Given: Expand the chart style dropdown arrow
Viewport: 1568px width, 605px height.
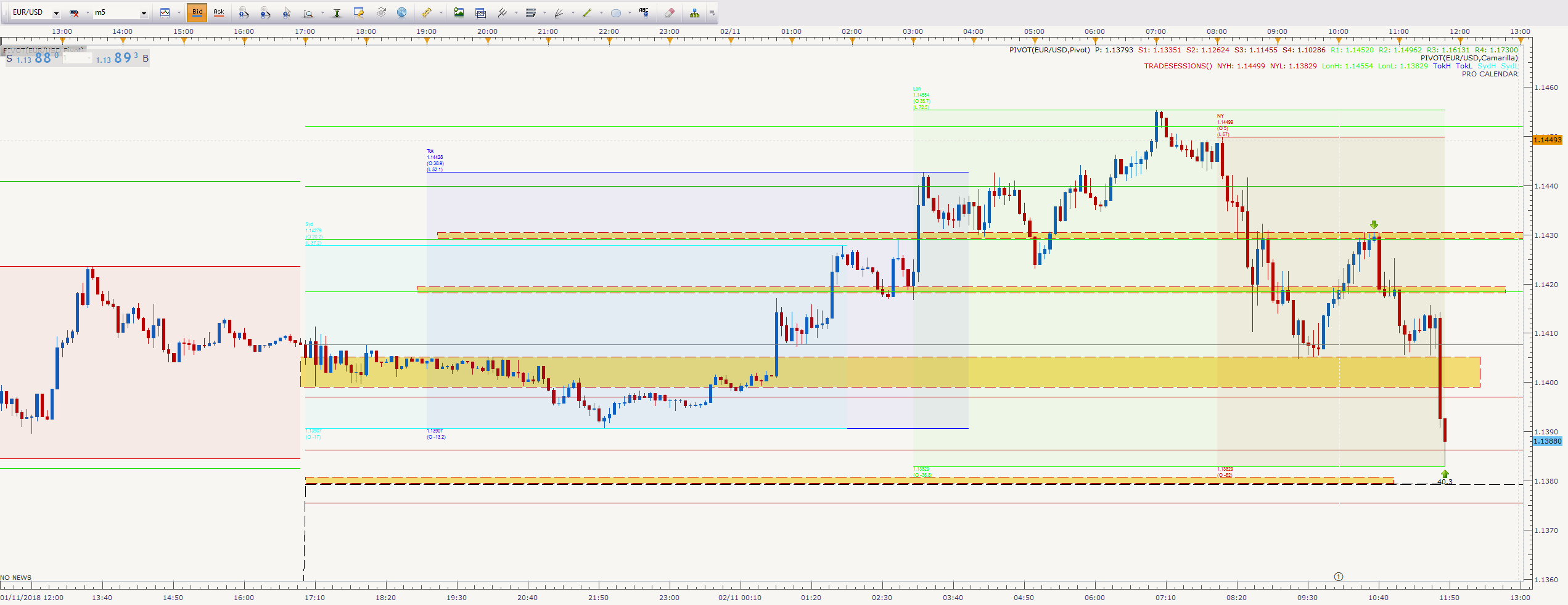Looking at the screenshot, I should click(179, 12).
